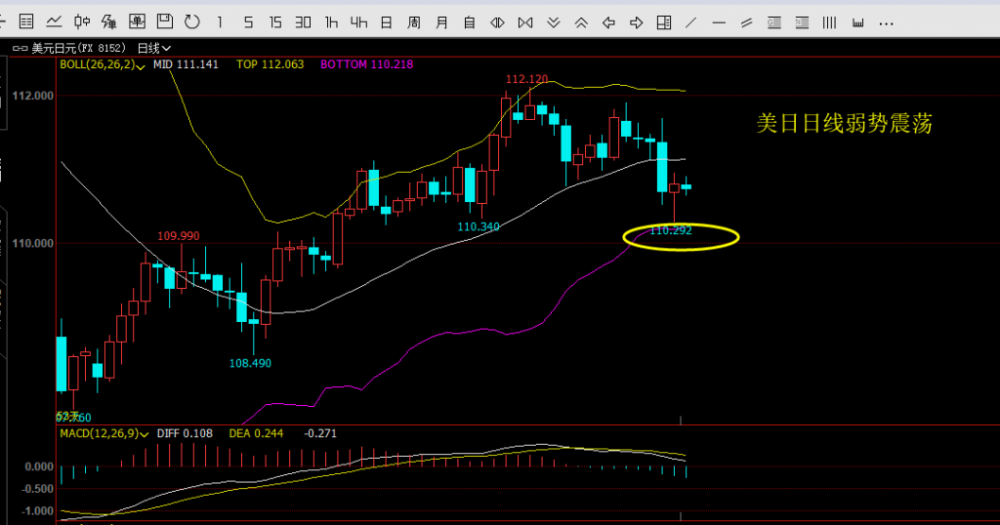The width and height of the screenshot is (1000, 525).
Task: Select the daily 日 timeframe
Action: coord(386,22)
